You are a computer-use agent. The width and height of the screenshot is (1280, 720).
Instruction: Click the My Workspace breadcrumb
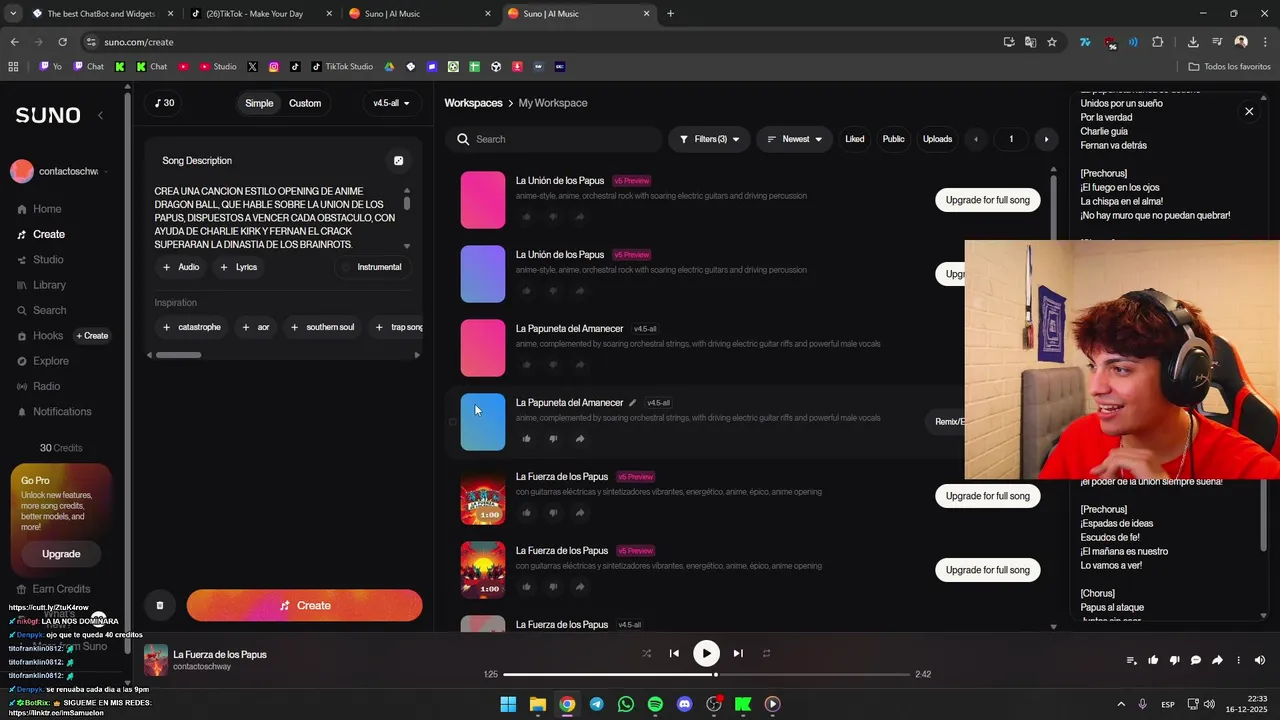[553, 103]
